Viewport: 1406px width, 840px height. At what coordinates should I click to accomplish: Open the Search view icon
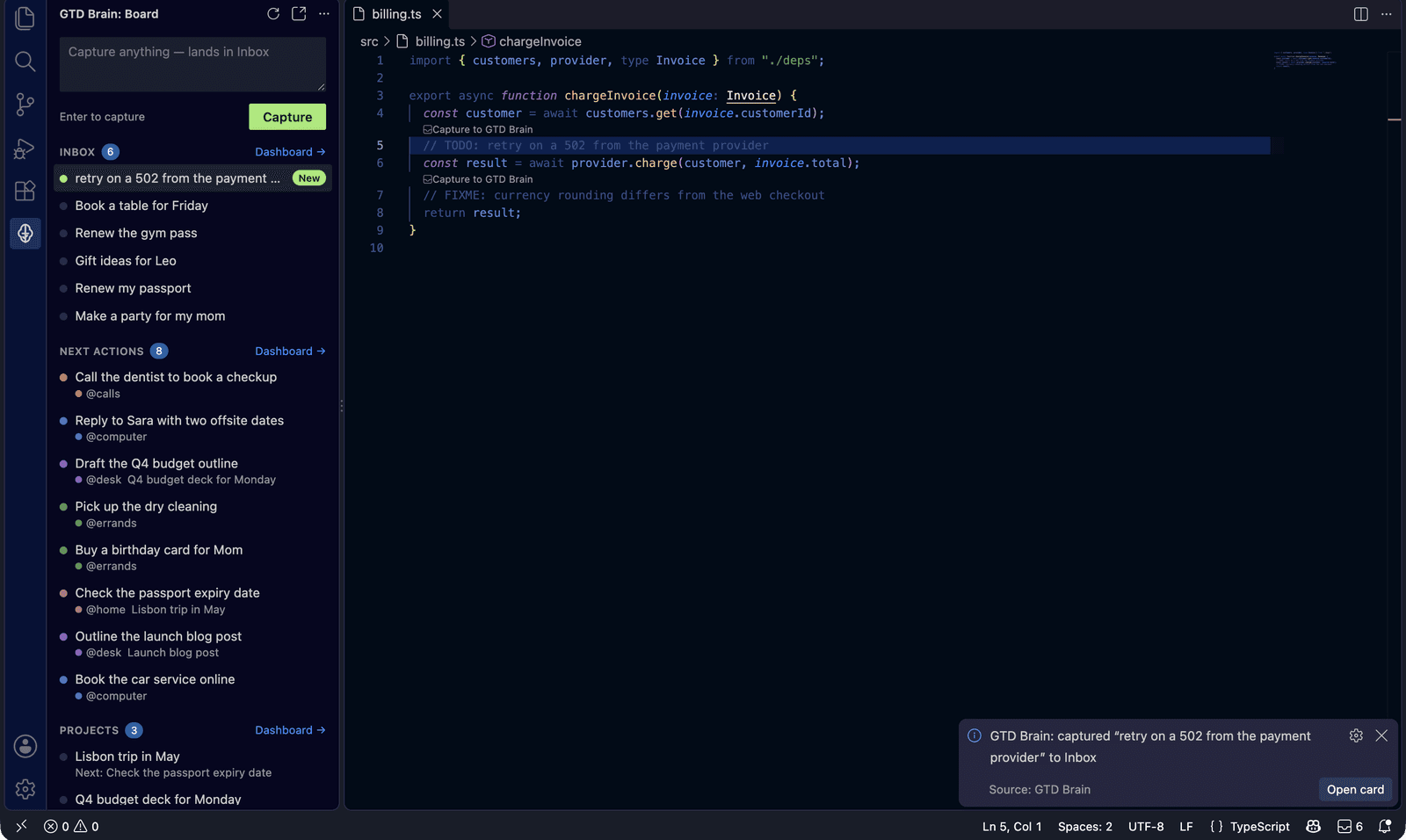coord(25,61)
